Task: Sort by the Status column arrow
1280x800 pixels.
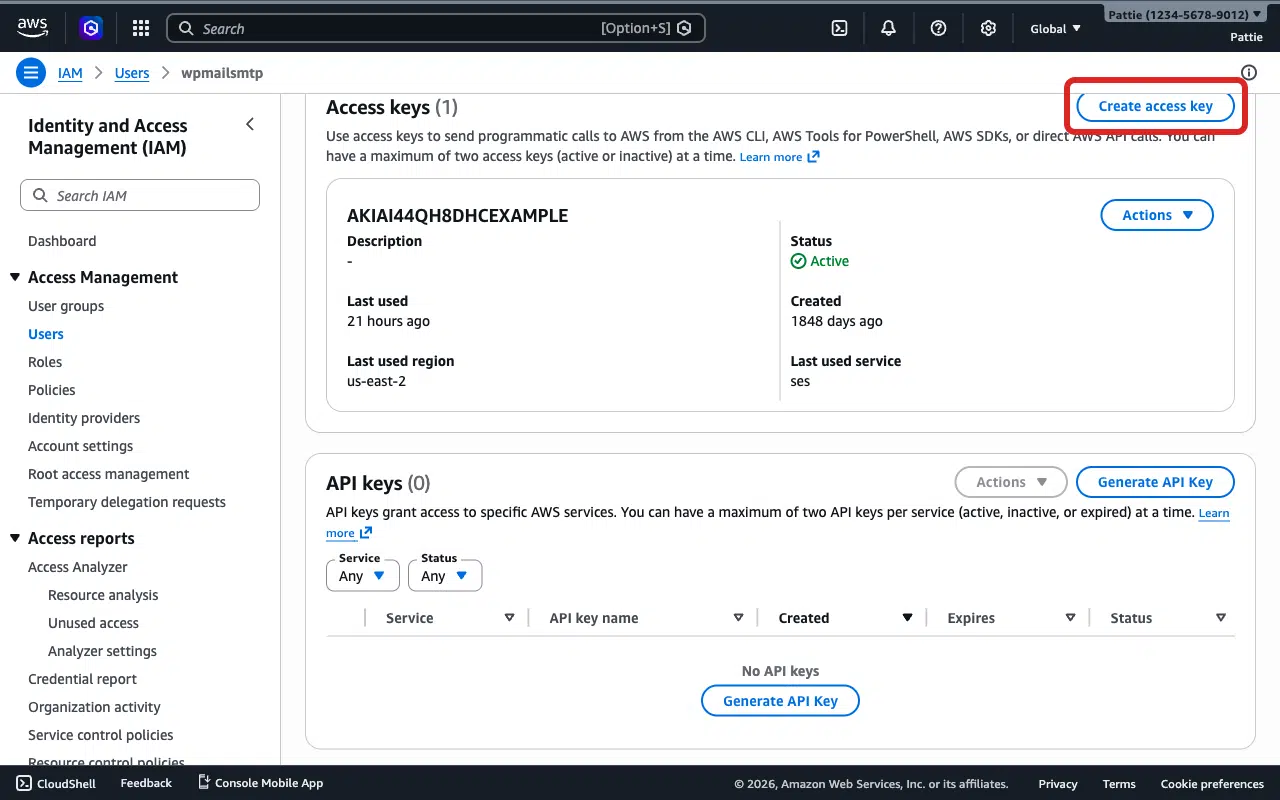Action: 1220,618
